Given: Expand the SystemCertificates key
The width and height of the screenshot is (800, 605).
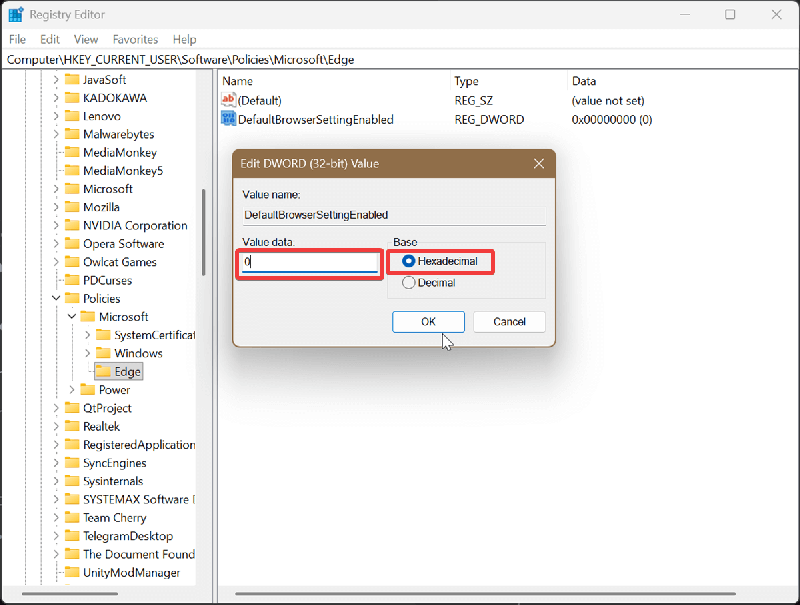Looking at the screenshot, I should [87, 335].
